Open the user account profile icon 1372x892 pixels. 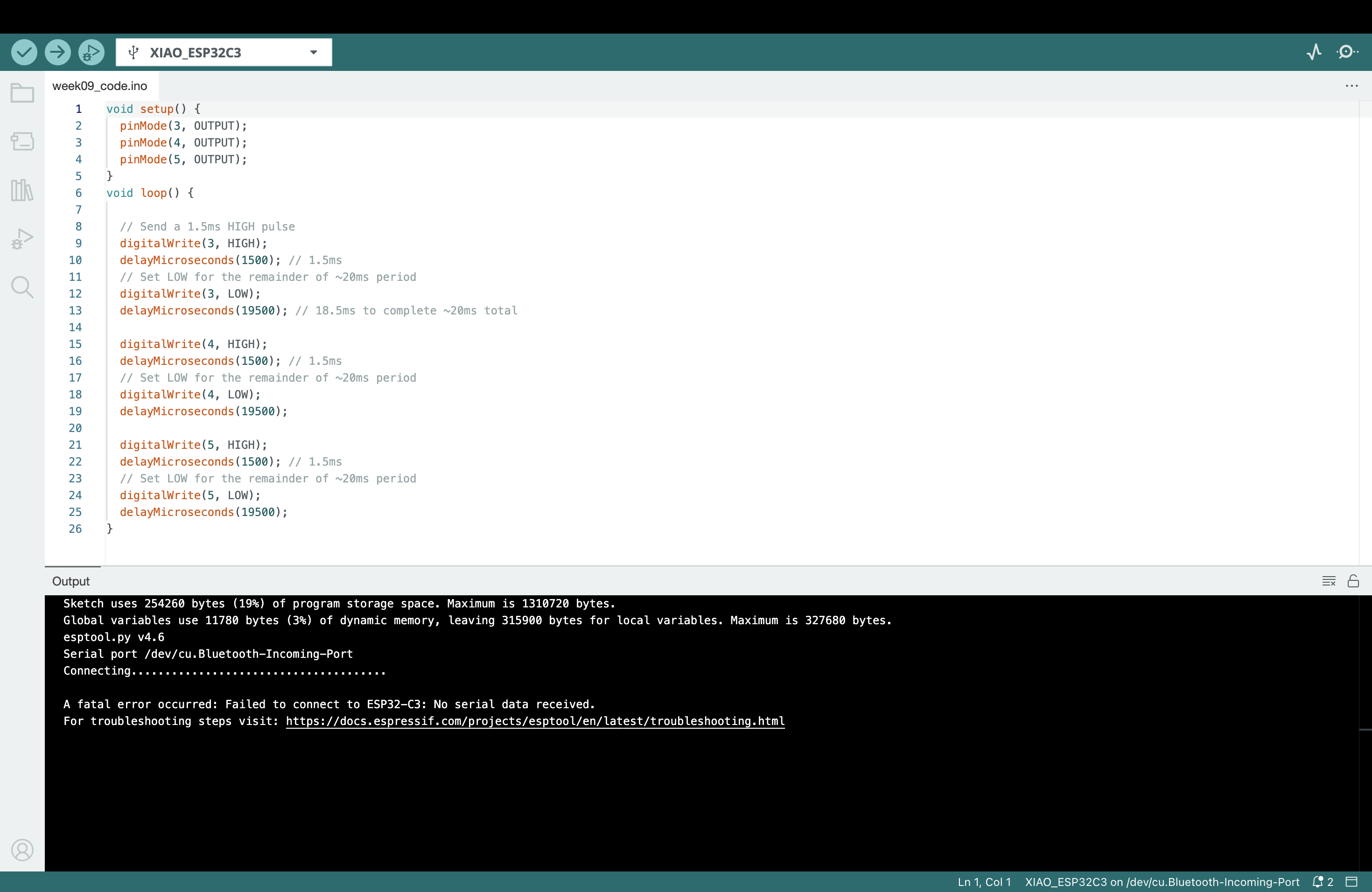tap(22, 850)
